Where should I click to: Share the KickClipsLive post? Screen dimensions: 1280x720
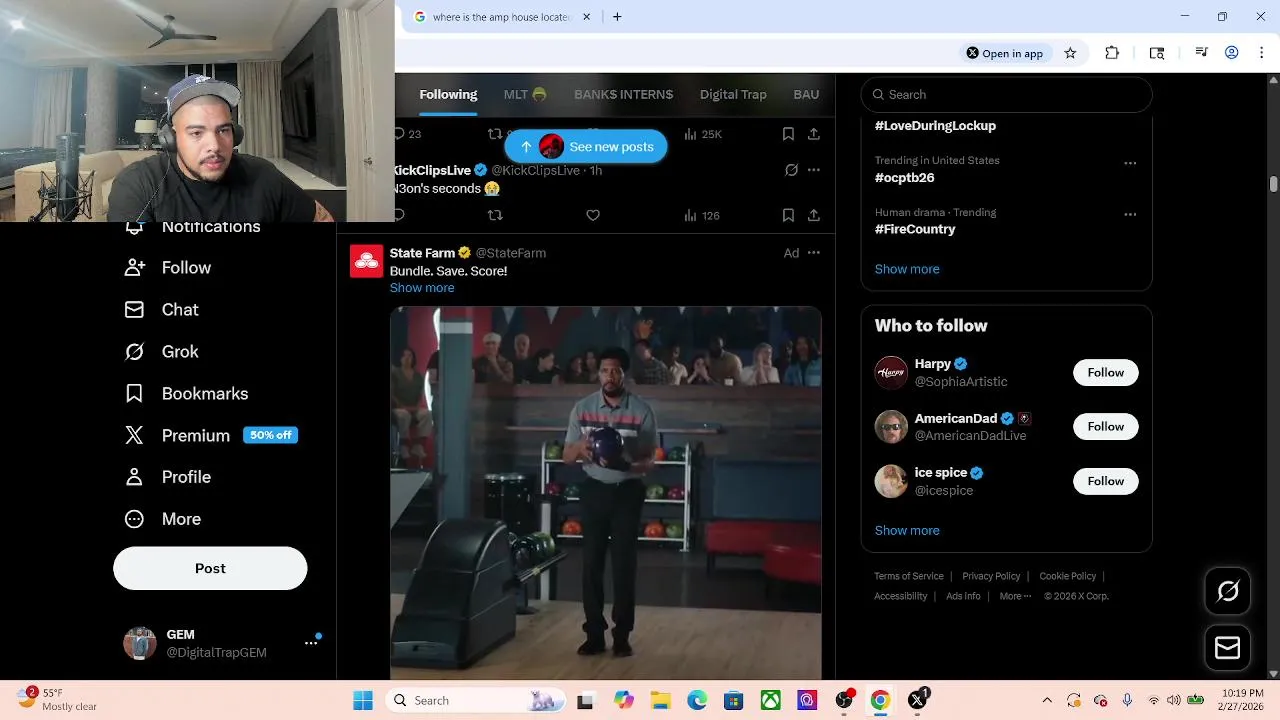[x=814, y=215]
